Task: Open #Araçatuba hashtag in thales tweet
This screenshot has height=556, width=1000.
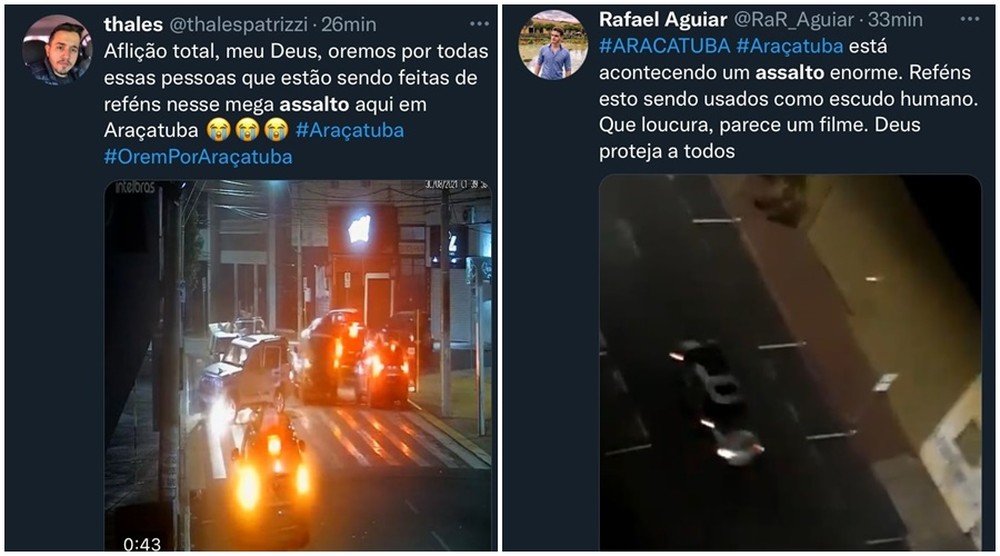Action: [x=349, y=130]
